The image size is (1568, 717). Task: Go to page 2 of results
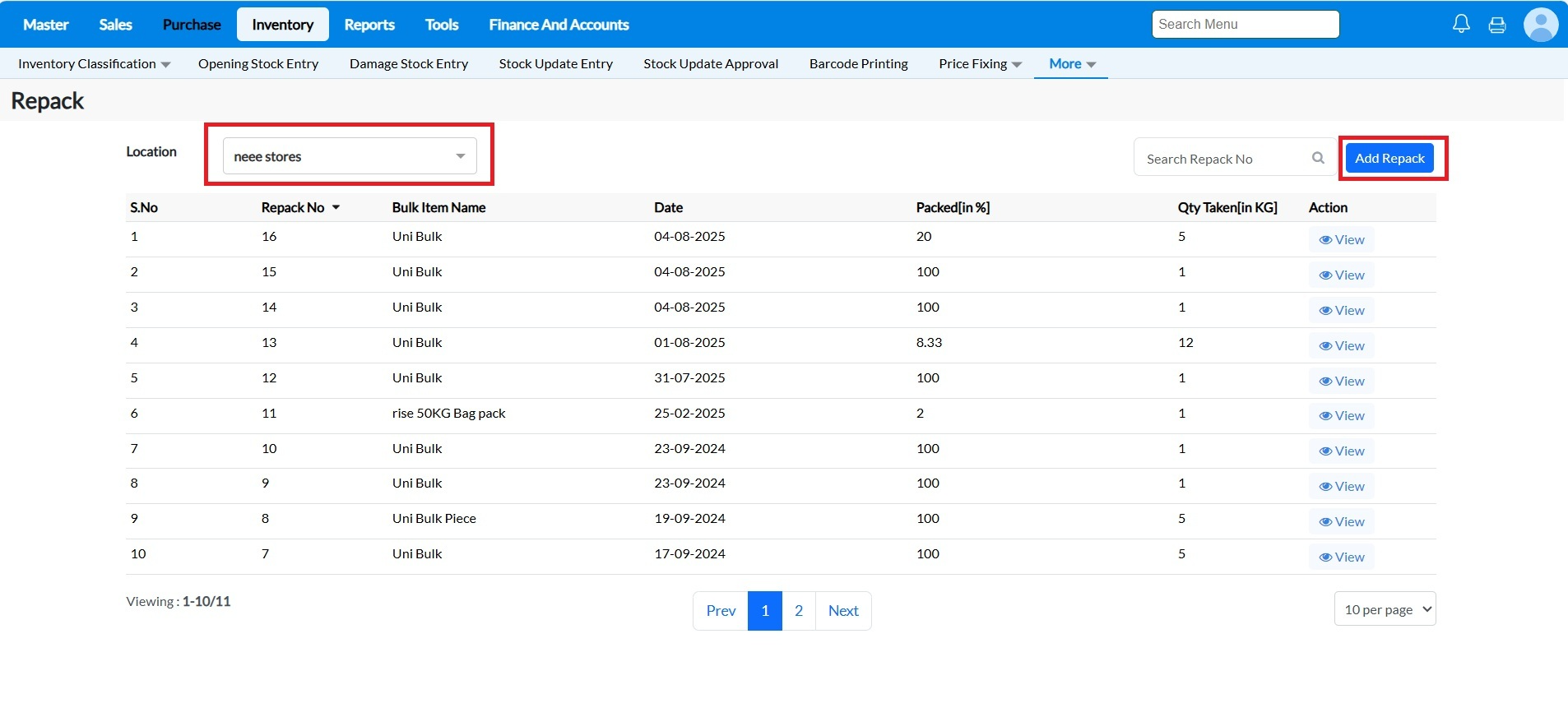(798, 611)
